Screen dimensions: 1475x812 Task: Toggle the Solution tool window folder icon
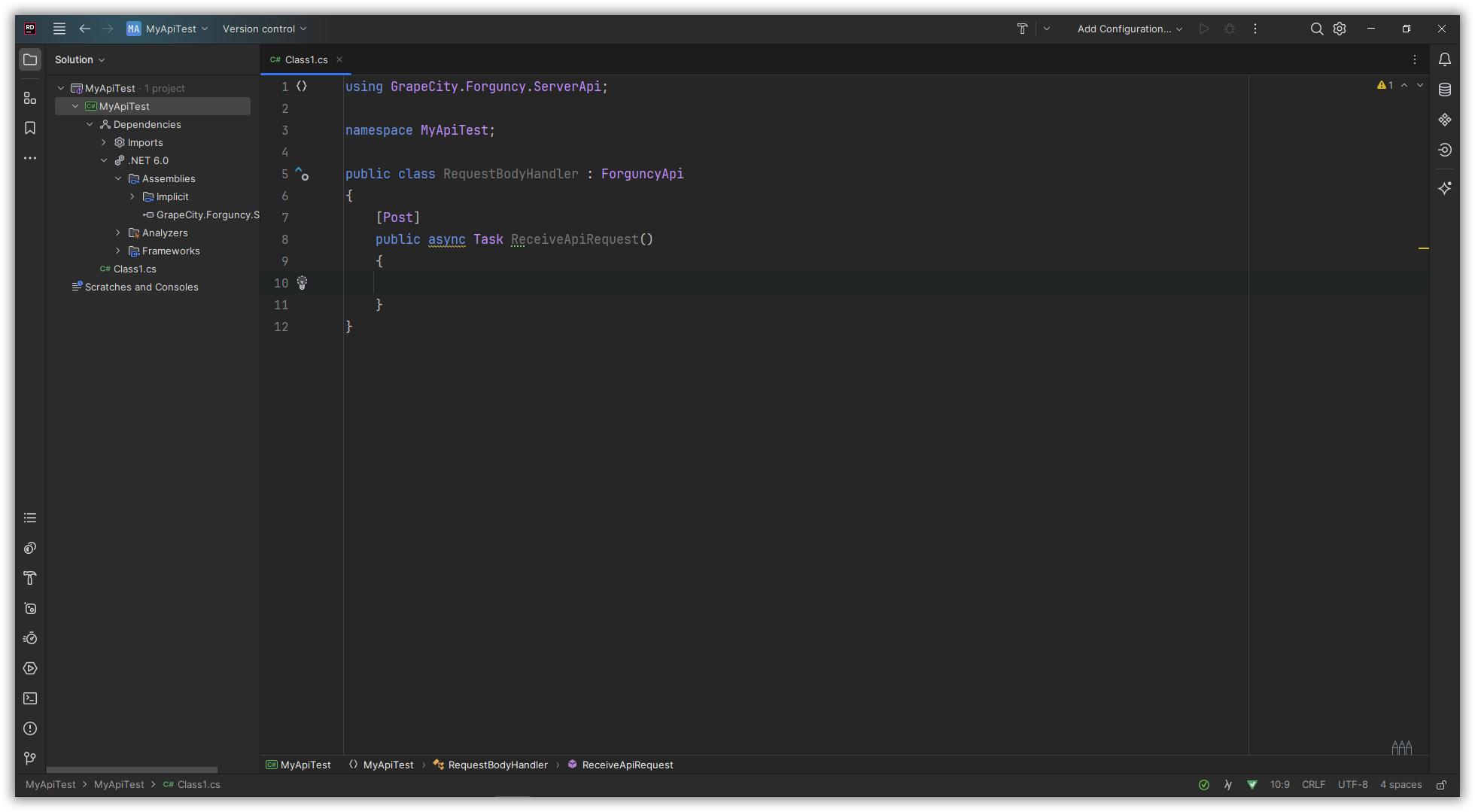click(30, 59)
